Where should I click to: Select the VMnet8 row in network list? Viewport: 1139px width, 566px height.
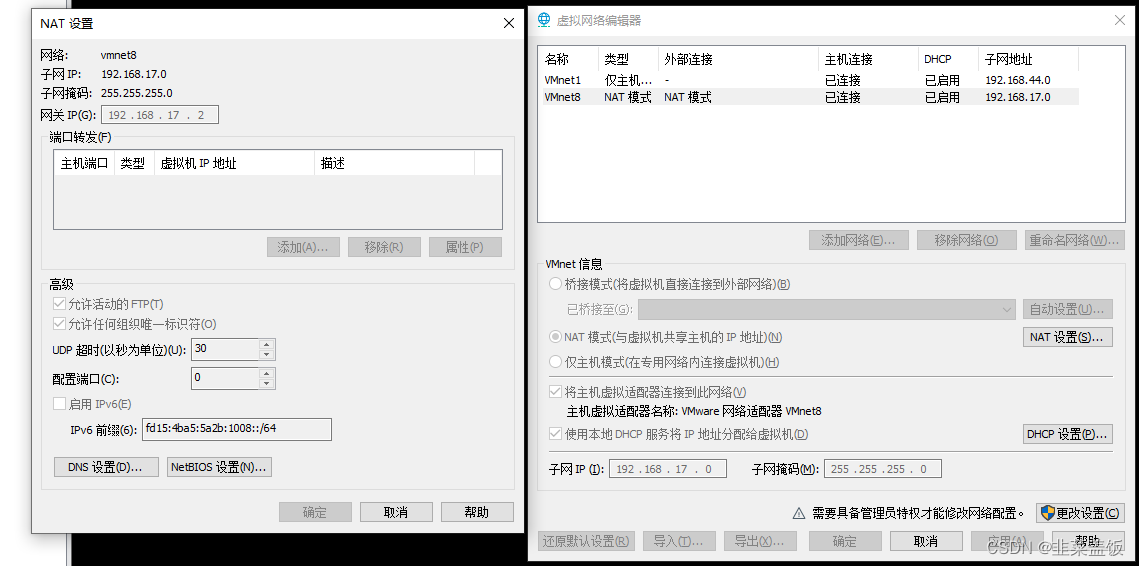[x=810, y=97]
